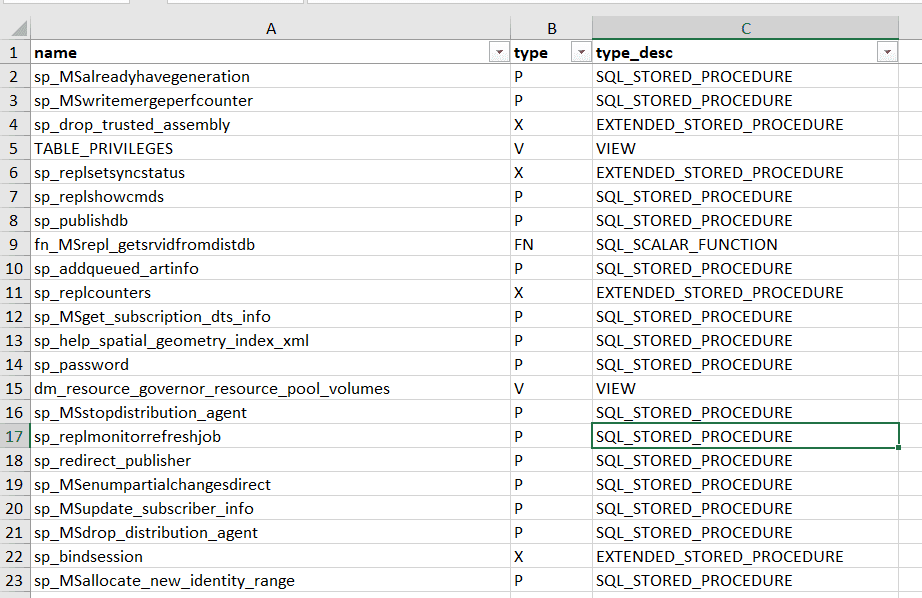Select row 23 header
The image size is (922, 598).
(x=15, y=580)
